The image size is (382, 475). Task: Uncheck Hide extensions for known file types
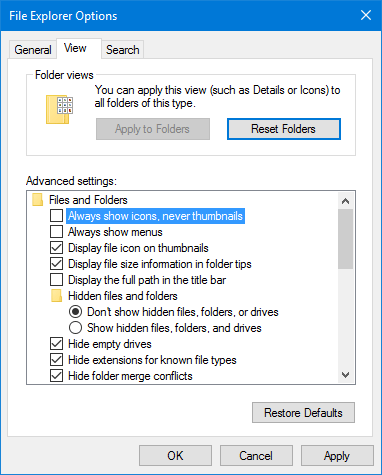pos(57,360)
